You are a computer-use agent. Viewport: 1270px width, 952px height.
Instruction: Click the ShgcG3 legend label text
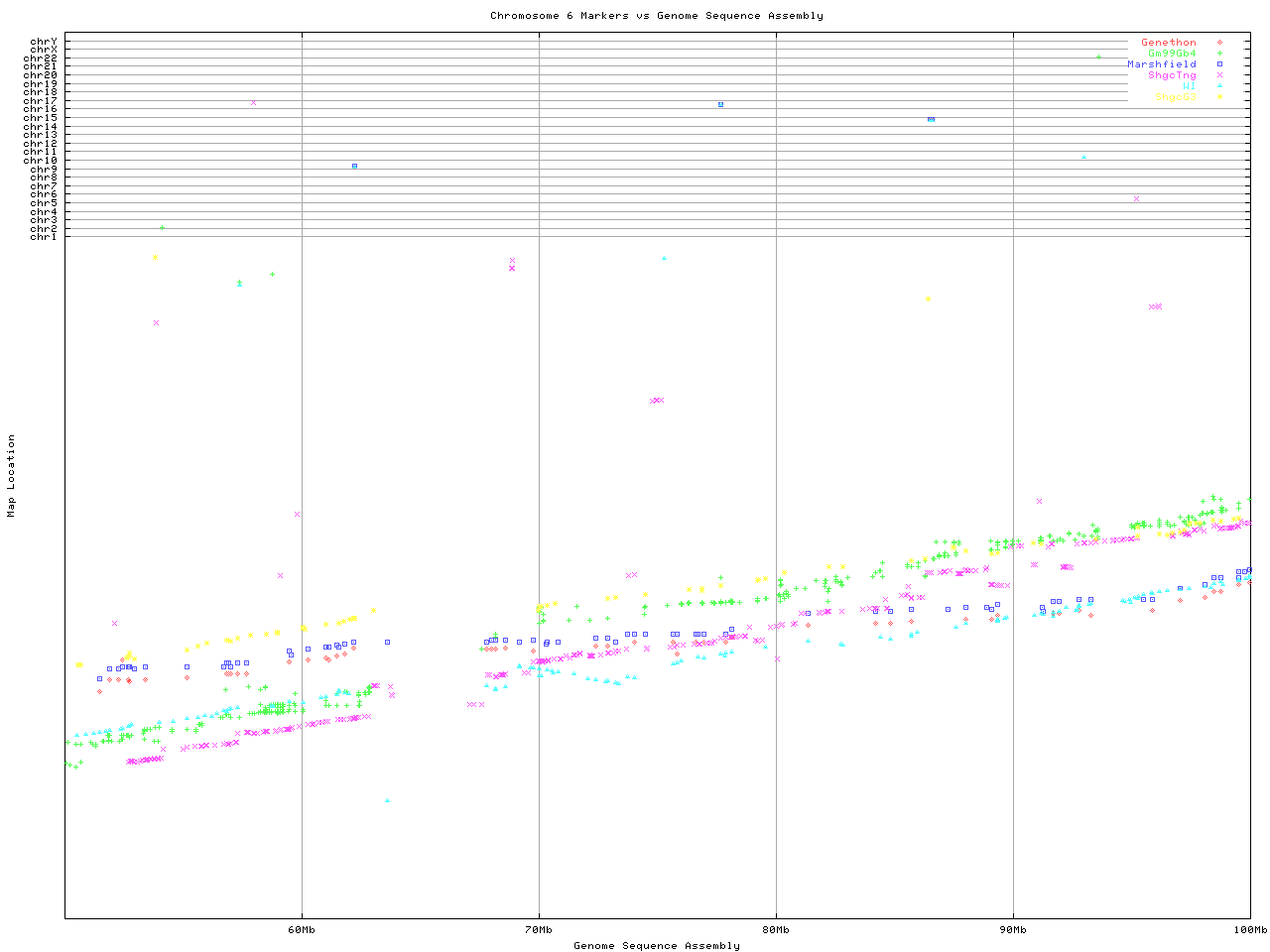coord(1175,97)
